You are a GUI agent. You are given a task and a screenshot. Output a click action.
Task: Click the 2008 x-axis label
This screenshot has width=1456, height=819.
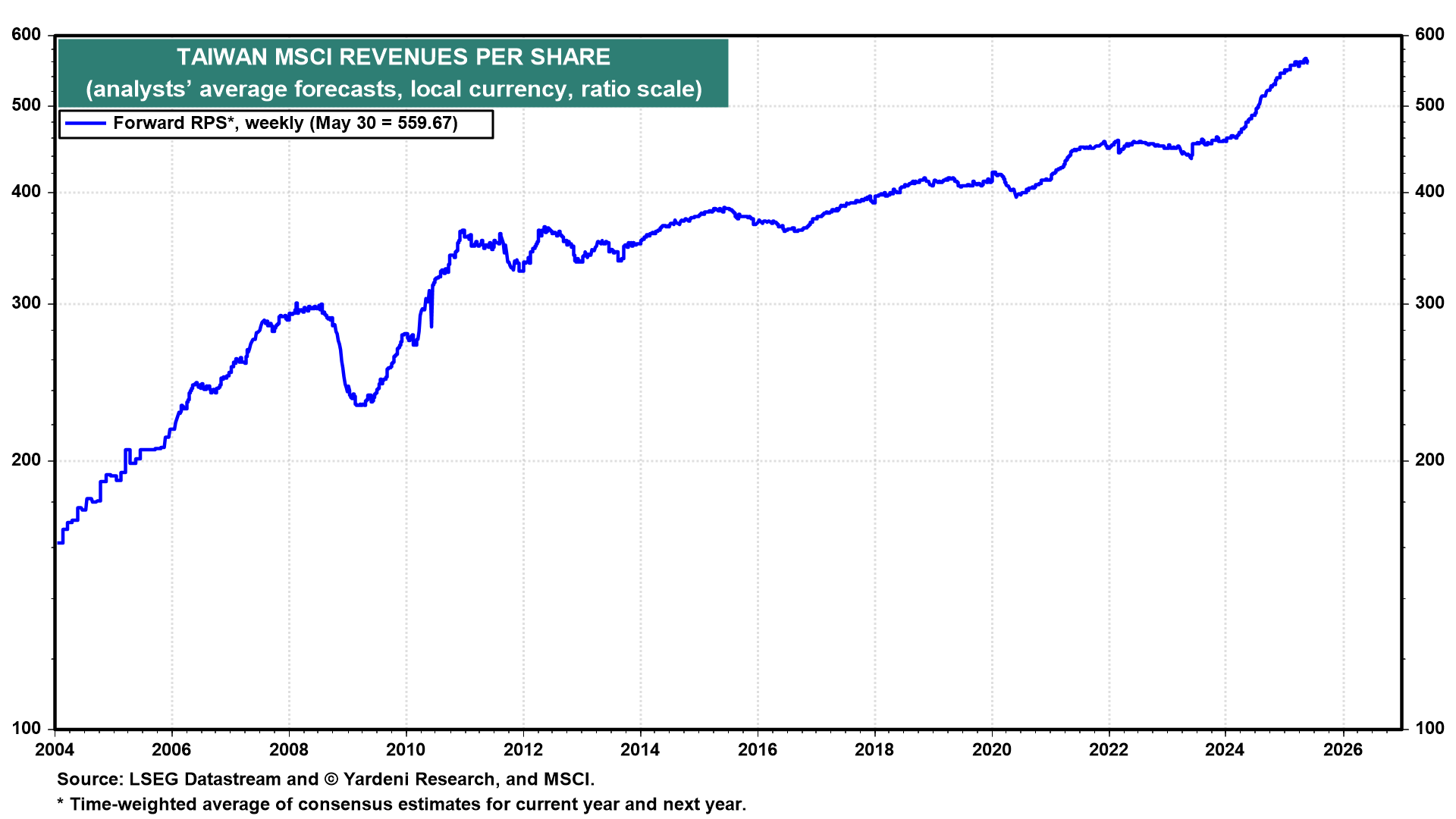289,750
